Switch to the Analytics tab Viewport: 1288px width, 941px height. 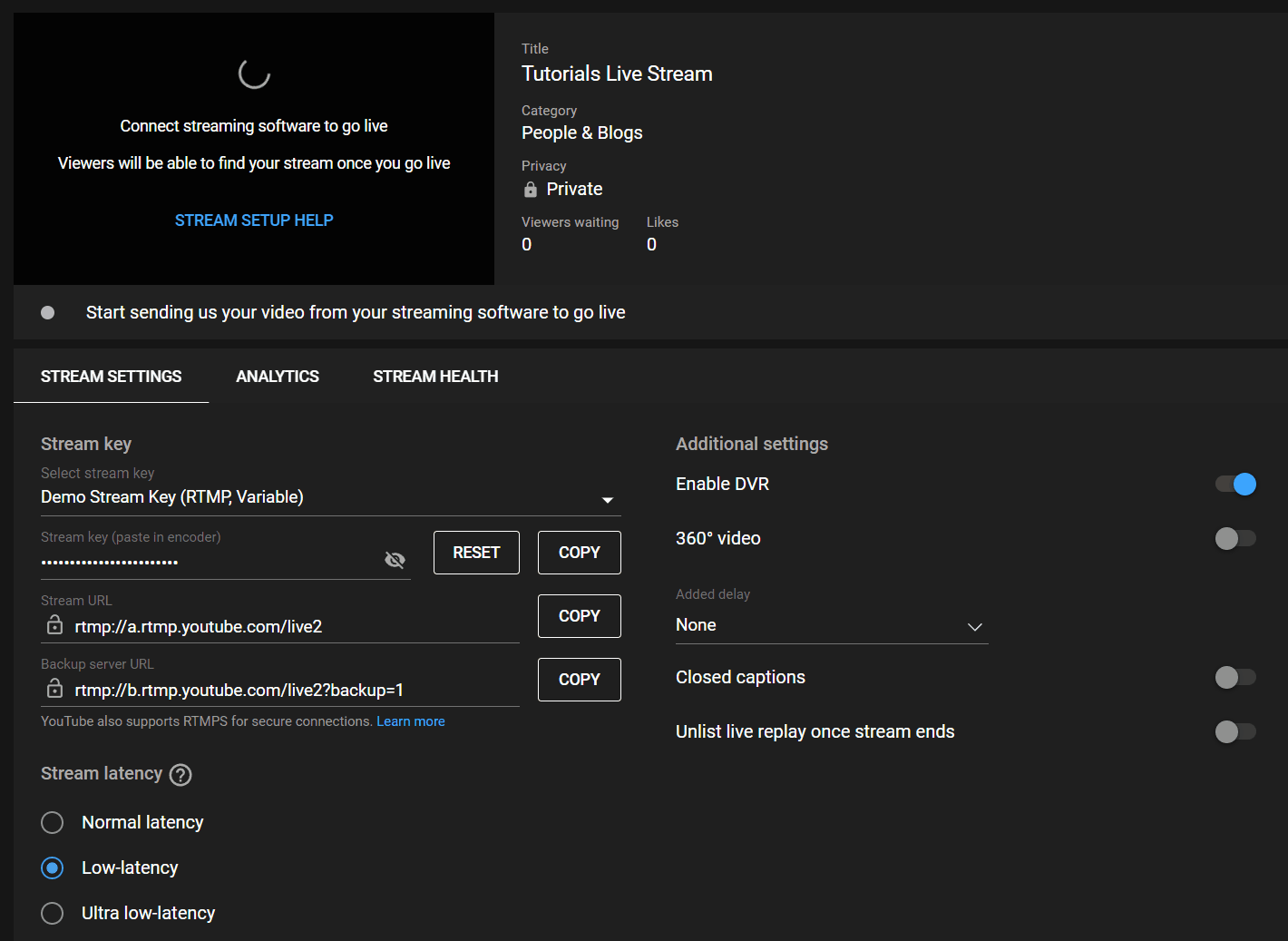click(278, 376)
